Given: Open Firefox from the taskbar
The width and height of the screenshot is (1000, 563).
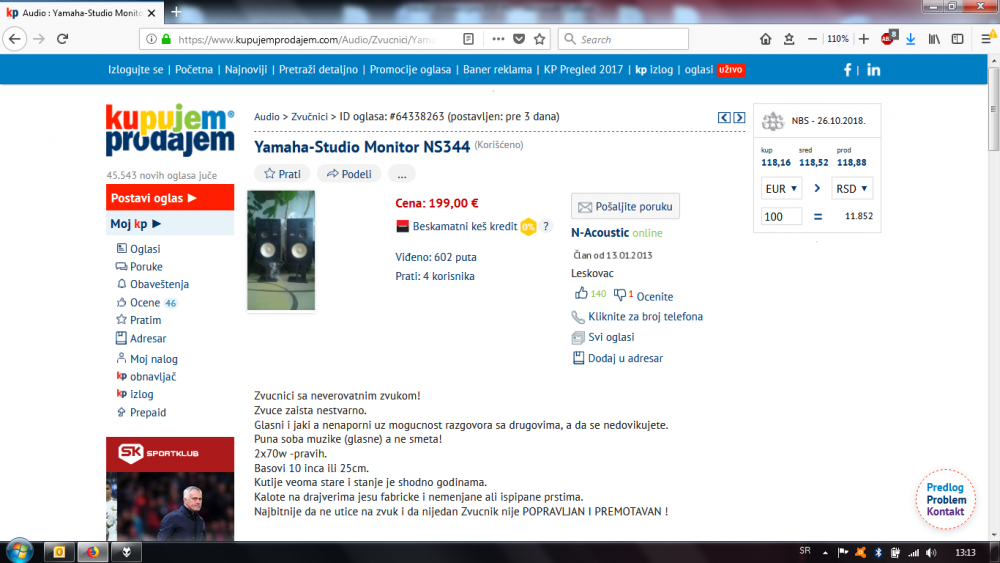Looking at the screenshot, I should tap(93, 552).
